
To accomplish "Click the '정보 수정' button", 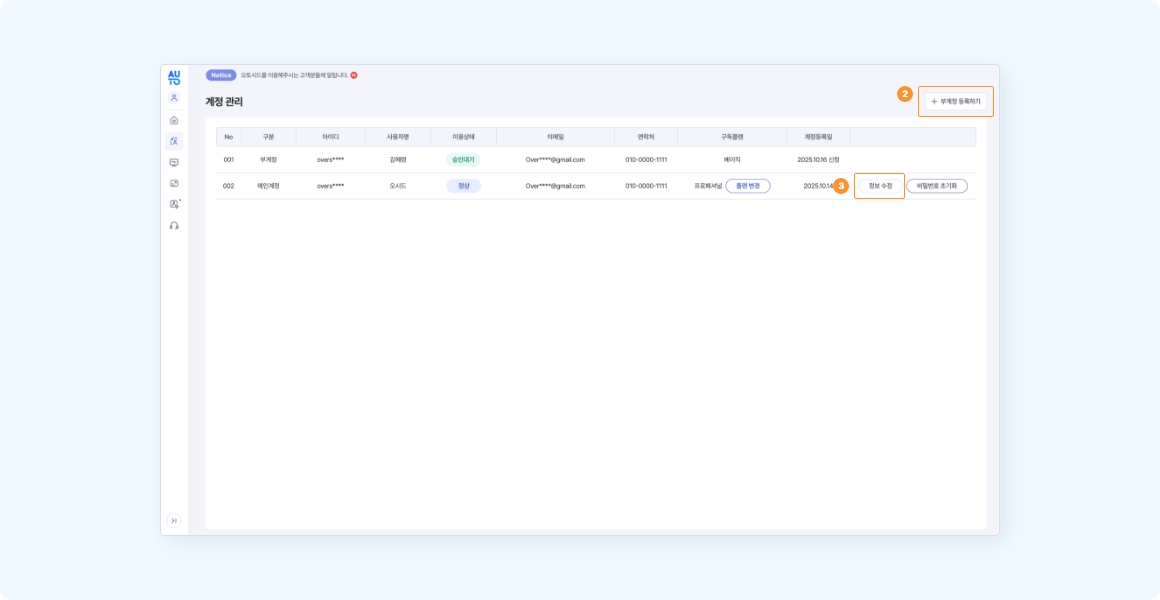I will [880, 186].
